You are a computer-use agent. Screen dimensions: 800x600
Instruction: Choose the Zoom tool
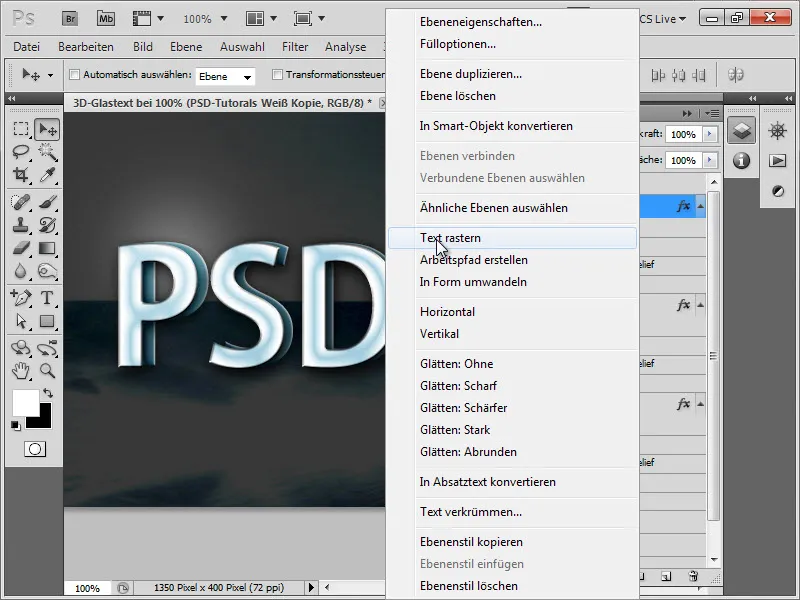(47, 371)
